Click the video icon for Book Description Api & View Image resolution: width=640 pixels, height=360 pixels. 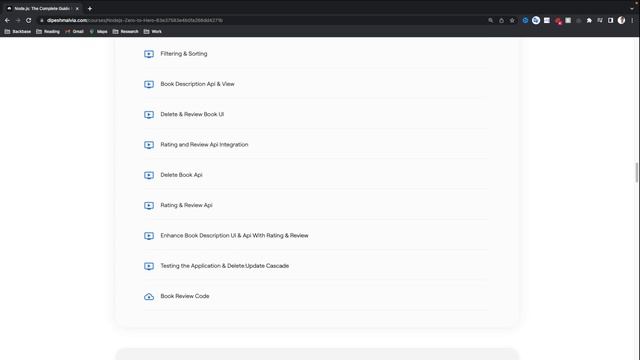(149, 84)
